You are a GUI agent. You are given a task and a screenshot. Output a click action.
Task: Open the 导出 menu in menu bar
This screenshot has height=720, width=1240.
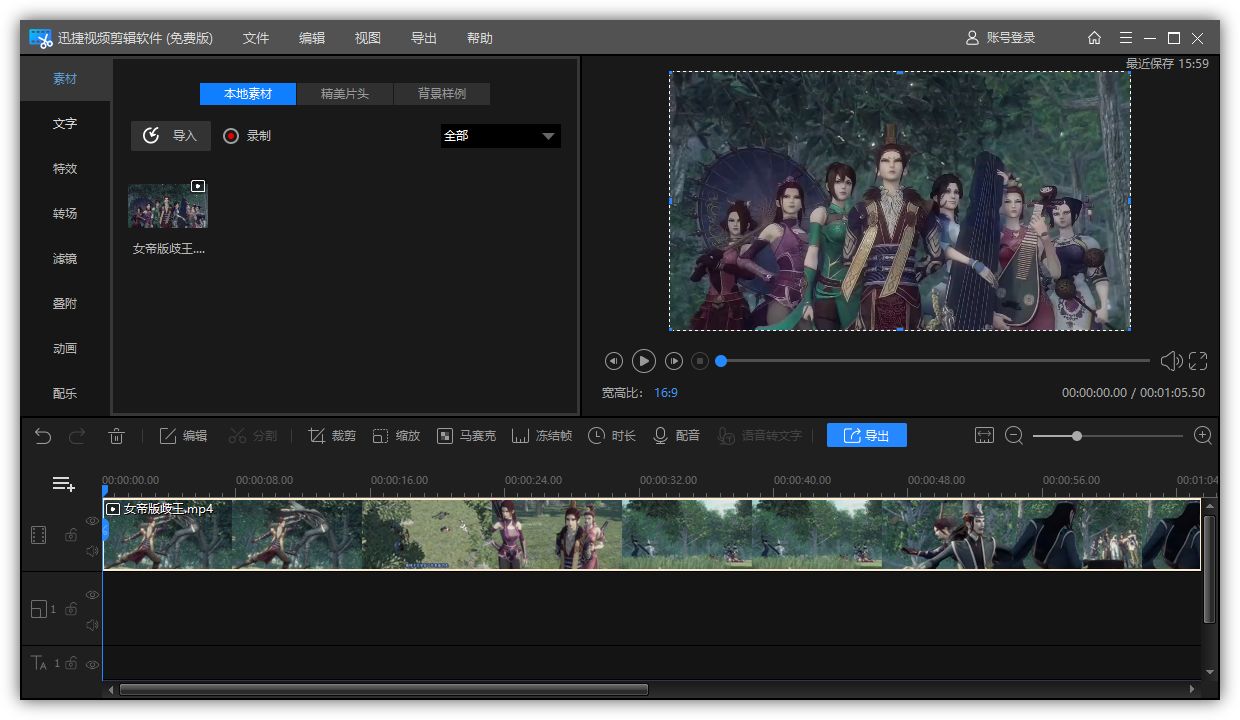(x=424, y=38)
